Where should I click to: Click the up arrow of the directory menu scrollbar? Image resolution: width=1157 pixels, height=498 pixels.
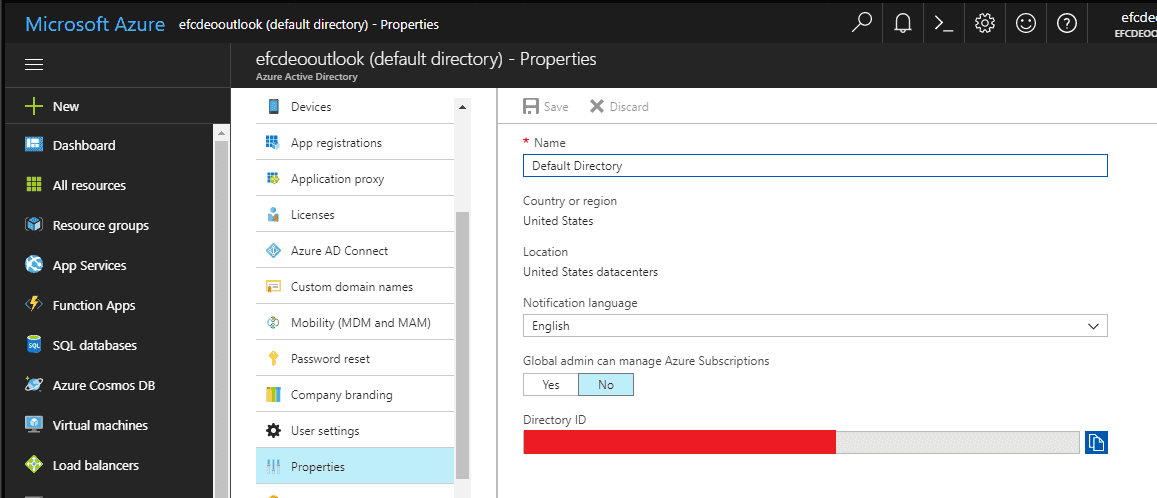[x=463, y=107]
